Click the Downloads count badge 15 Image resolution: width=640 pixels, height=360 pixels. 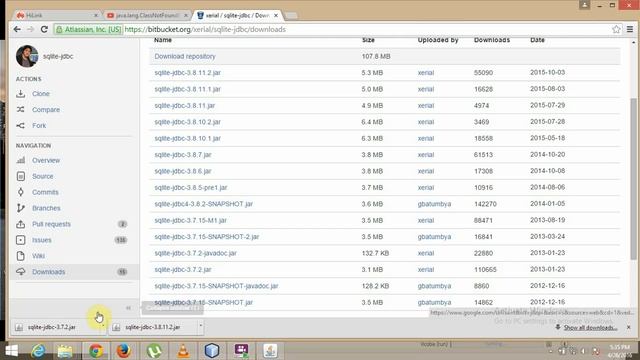point(122,272)
